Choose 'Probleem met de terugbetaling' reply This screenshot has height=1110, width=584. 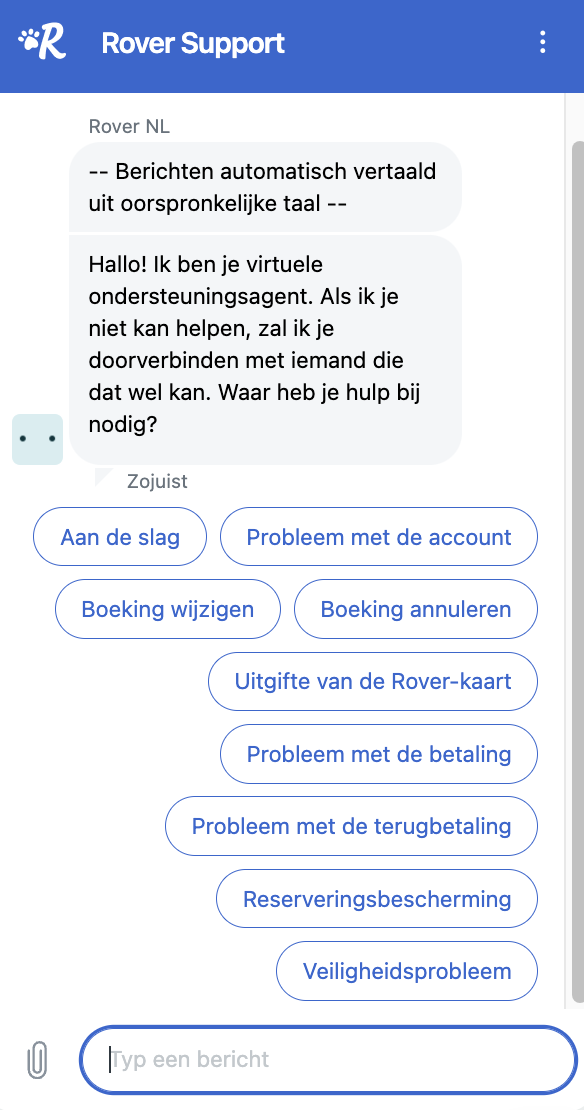pos(351,826)
